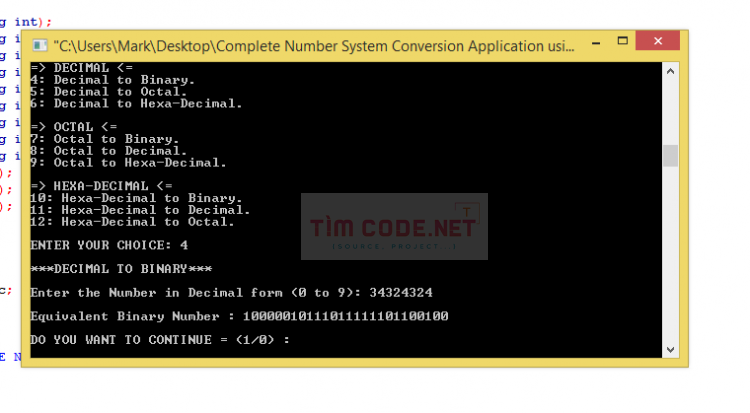Click the scrollbar down arrow
This screenshot has height=413, width=750.
[670, 350]
